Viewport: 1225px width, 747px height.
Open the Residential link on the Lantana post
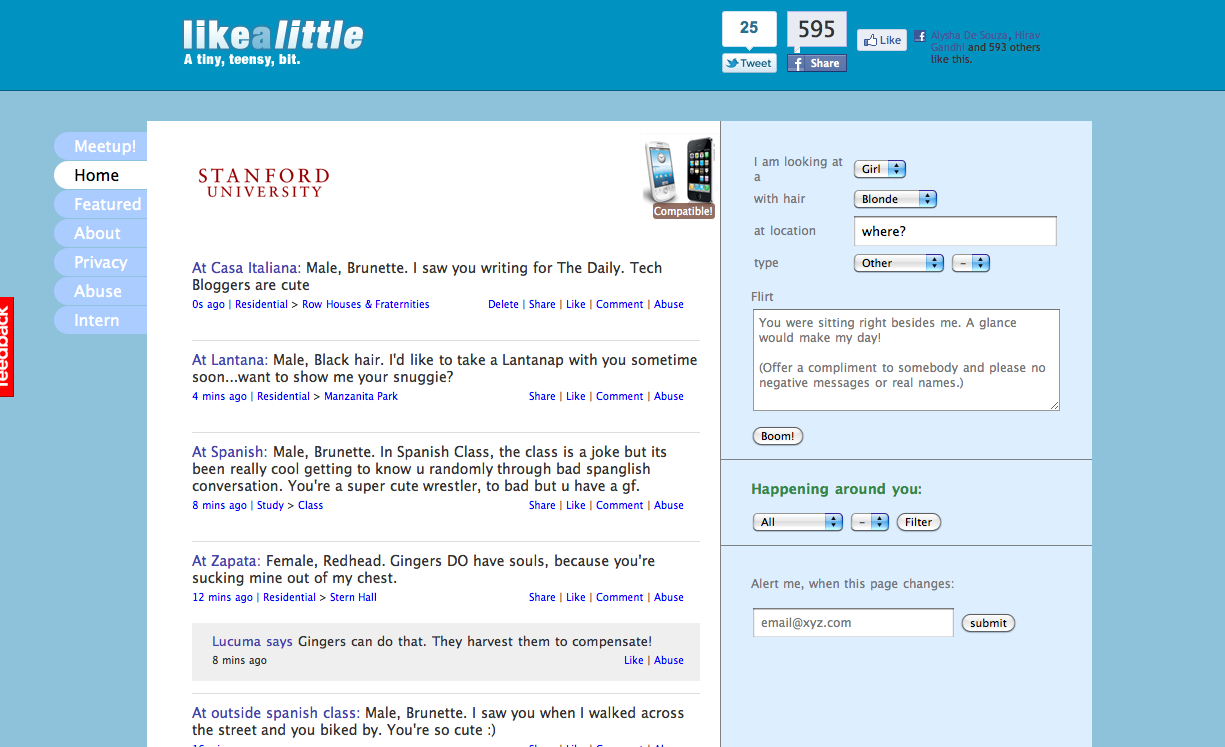pos(283,396)
